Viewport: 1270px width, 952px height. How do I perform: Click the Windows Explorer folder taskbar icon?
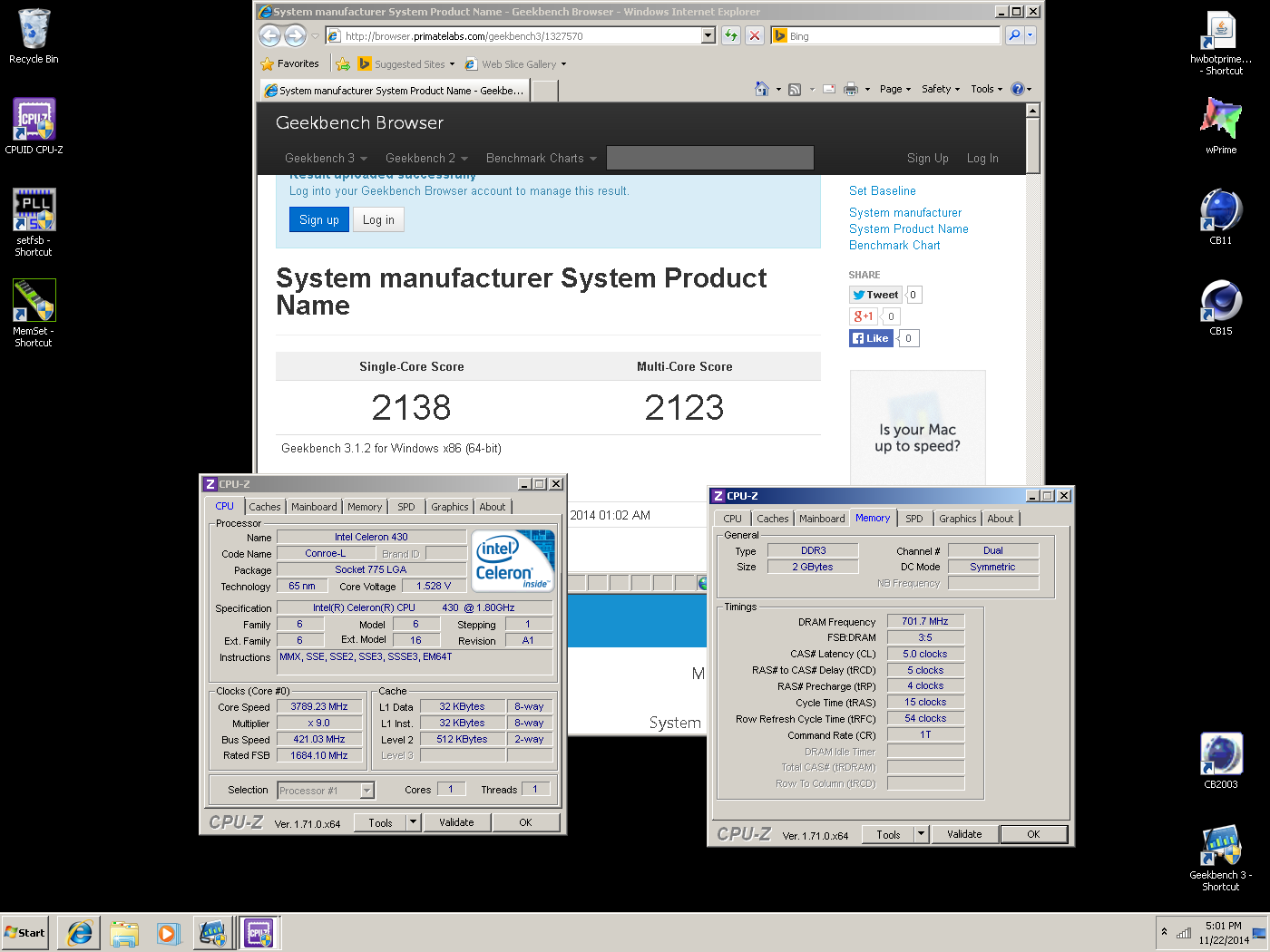click(x=124, y=932)
